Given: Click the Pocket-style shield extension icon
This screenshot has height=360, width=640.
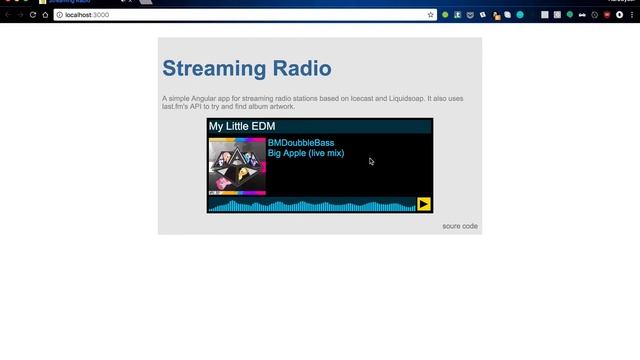Looking at the screenshot, I should coord(470,15).
